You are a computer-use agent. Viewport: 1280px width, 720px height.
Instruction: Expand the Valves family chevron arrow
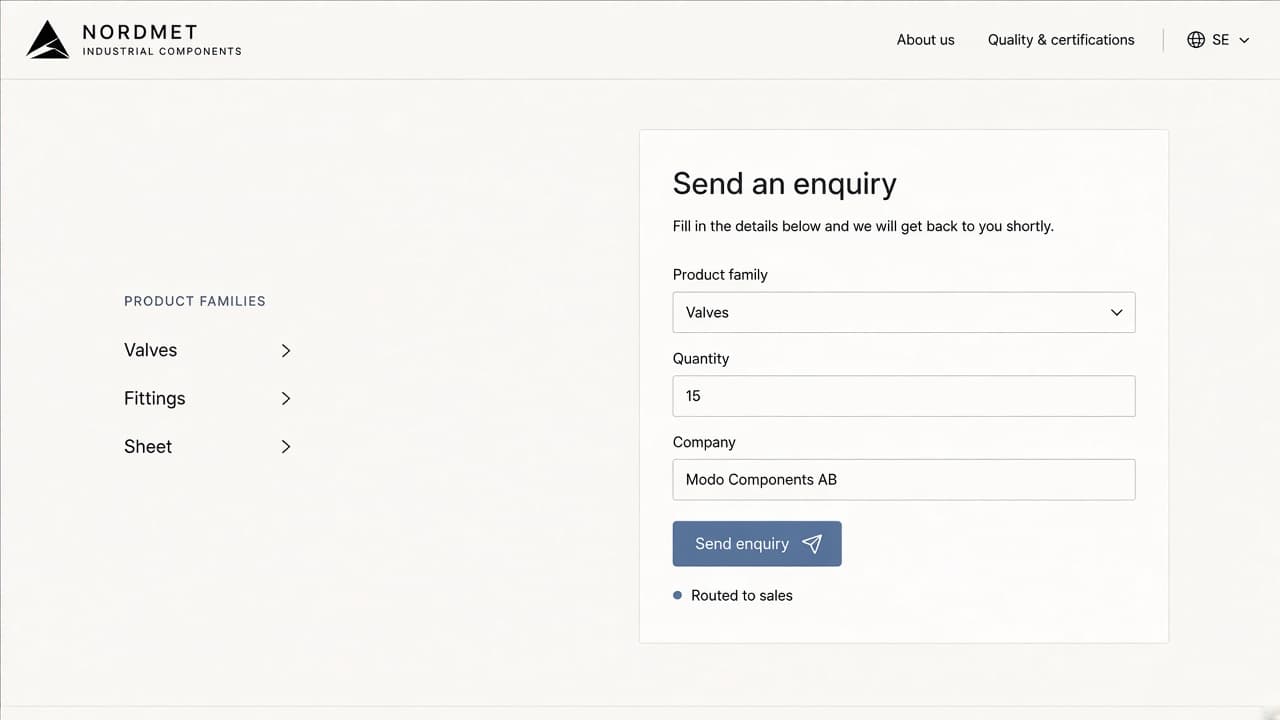click(x=286, y=350)
